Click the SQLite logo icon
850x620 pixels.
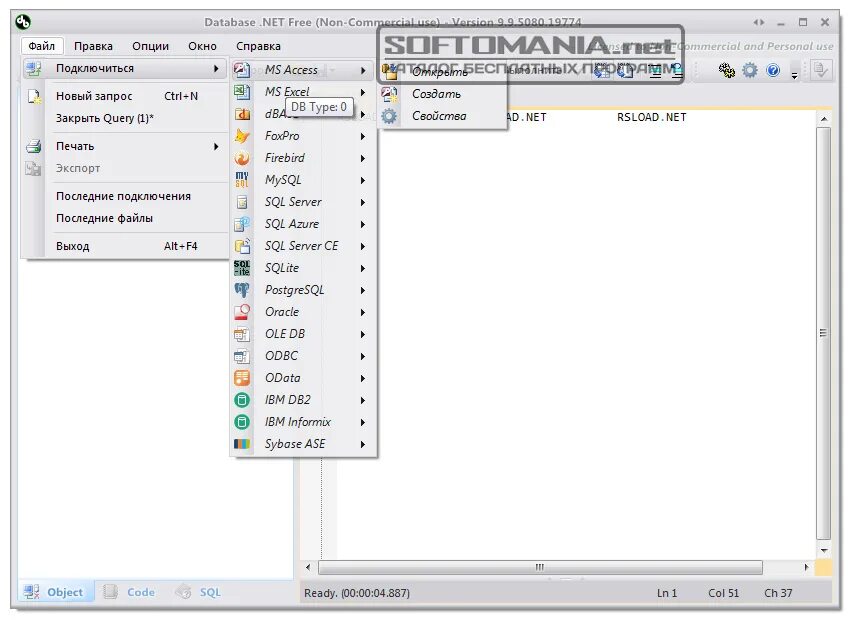242,268
